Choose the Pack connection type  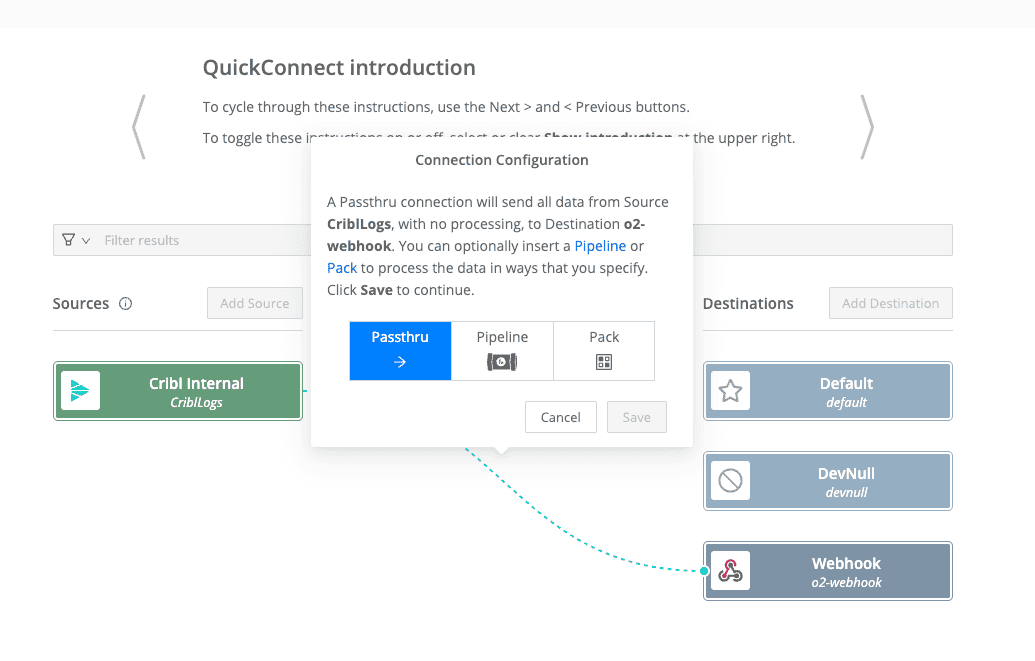[604, 350]
